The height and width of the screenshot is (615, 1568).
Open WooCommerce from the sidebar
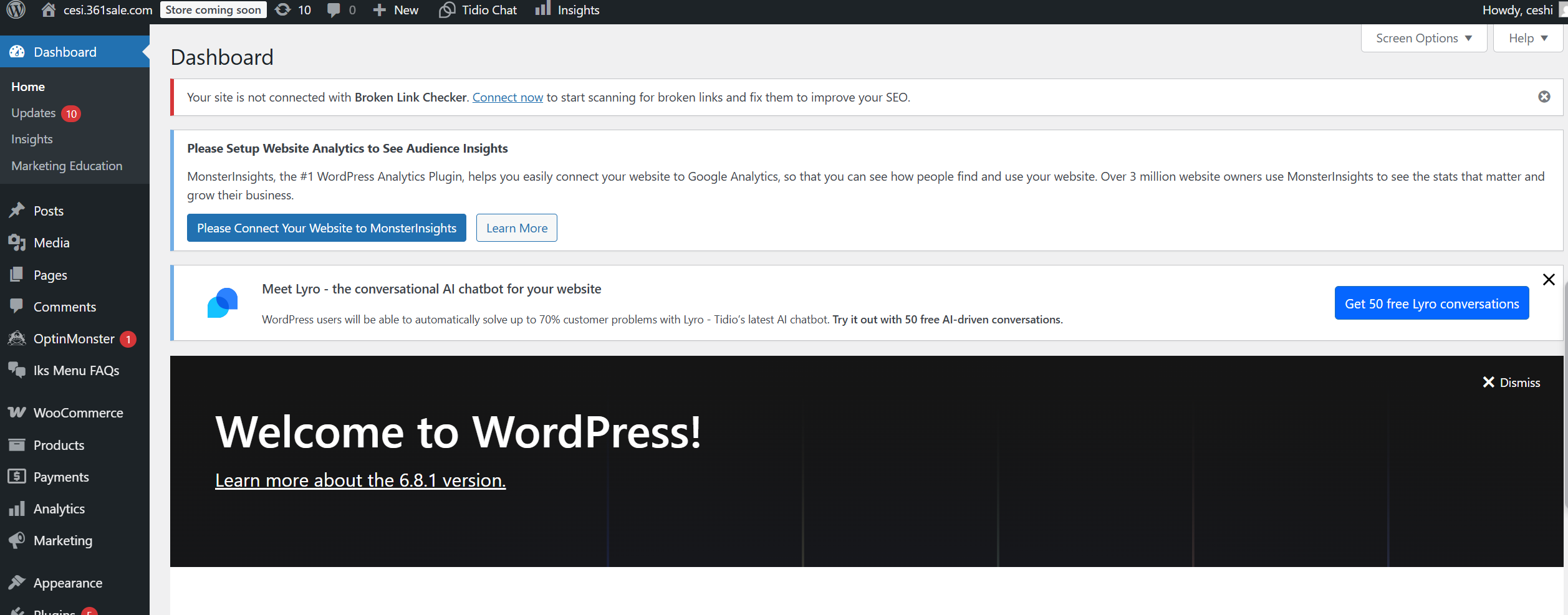78,412
